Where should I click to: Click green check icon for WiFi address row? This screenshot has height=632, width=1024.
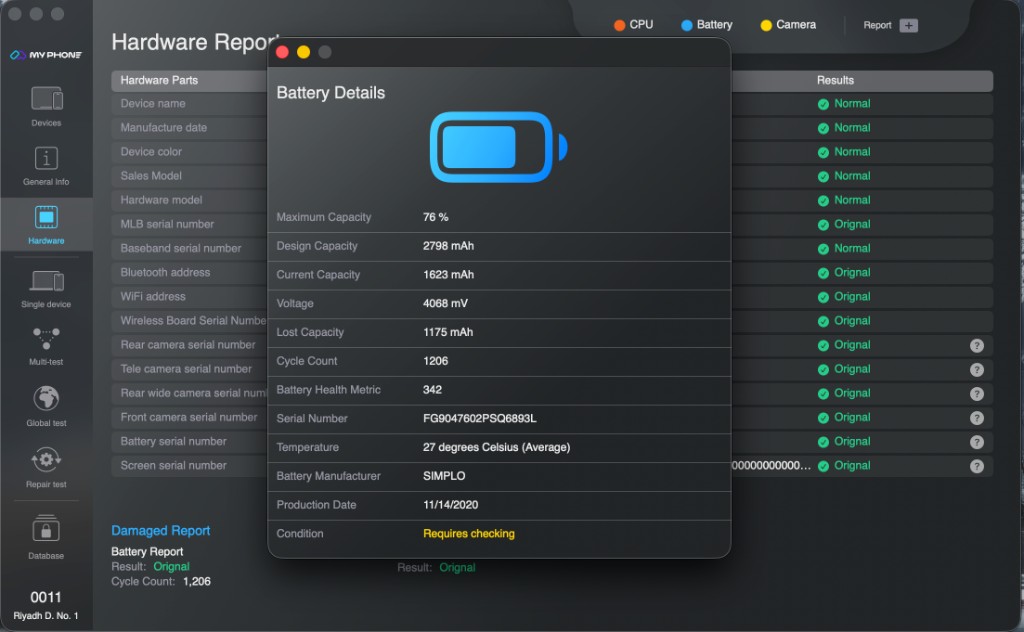click(x=823, y=297)
